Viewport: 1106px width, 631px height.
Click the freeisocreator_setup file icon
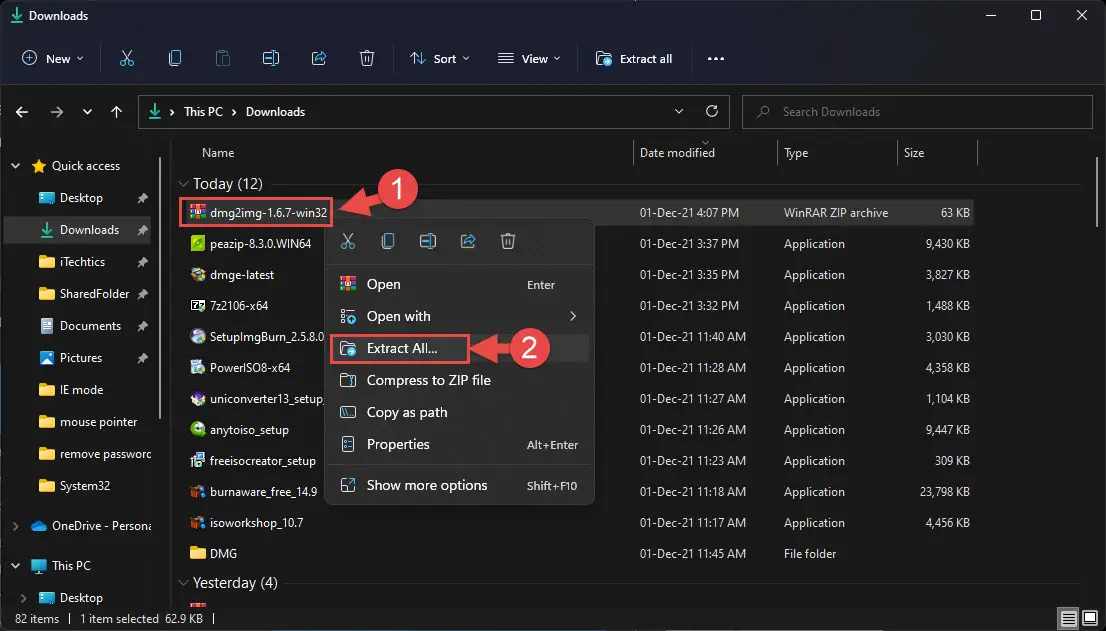198,460
